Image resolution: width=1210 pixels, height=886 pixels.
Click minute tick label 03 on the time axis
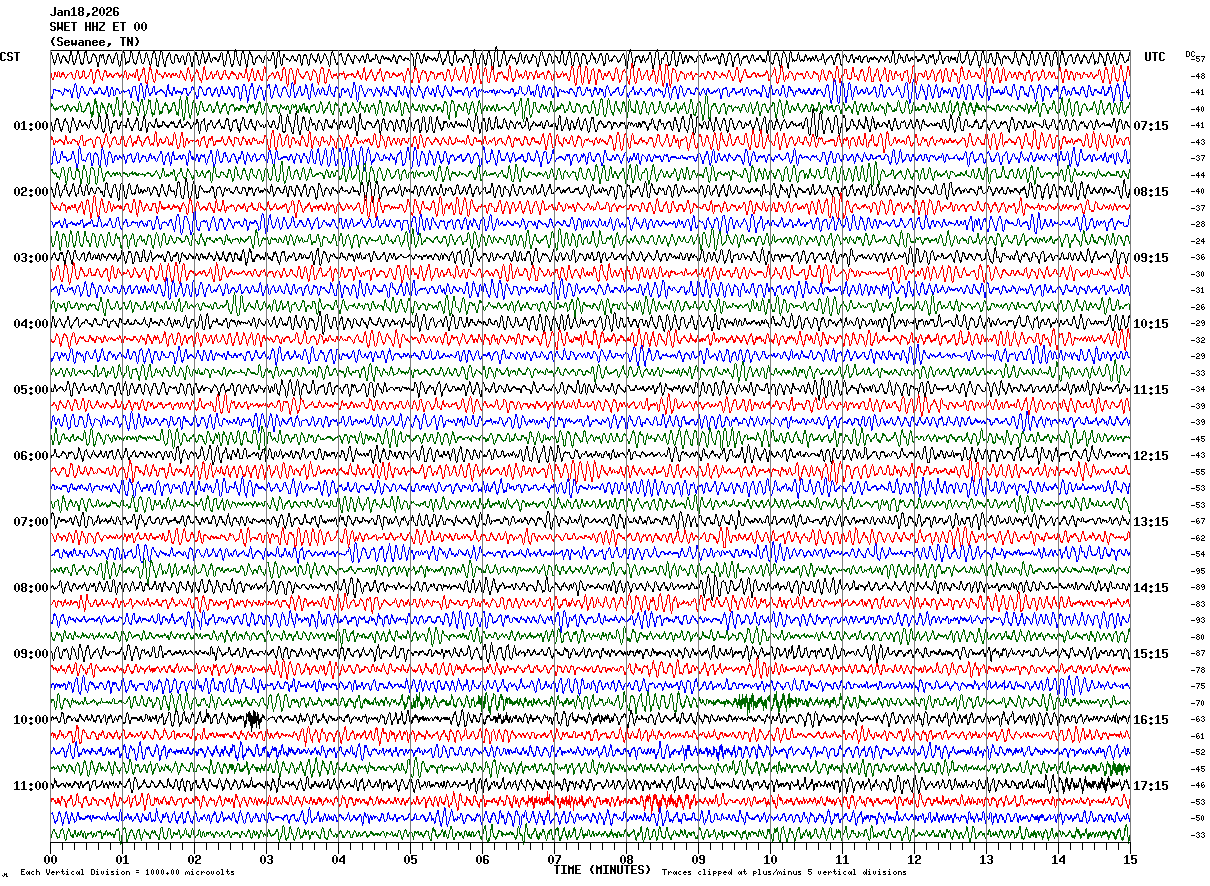click(x=266, y=859)
